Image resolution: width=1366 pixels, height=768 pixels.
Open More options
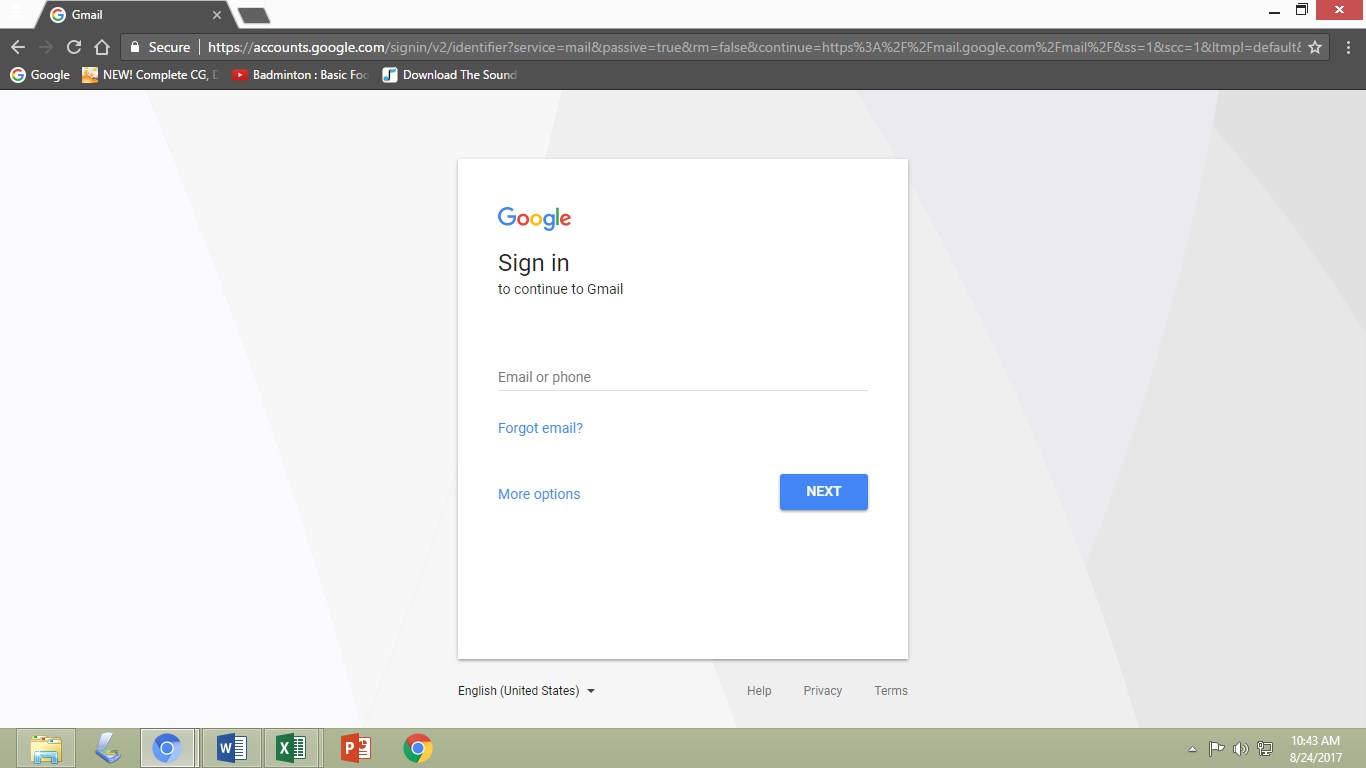(539, 494)
